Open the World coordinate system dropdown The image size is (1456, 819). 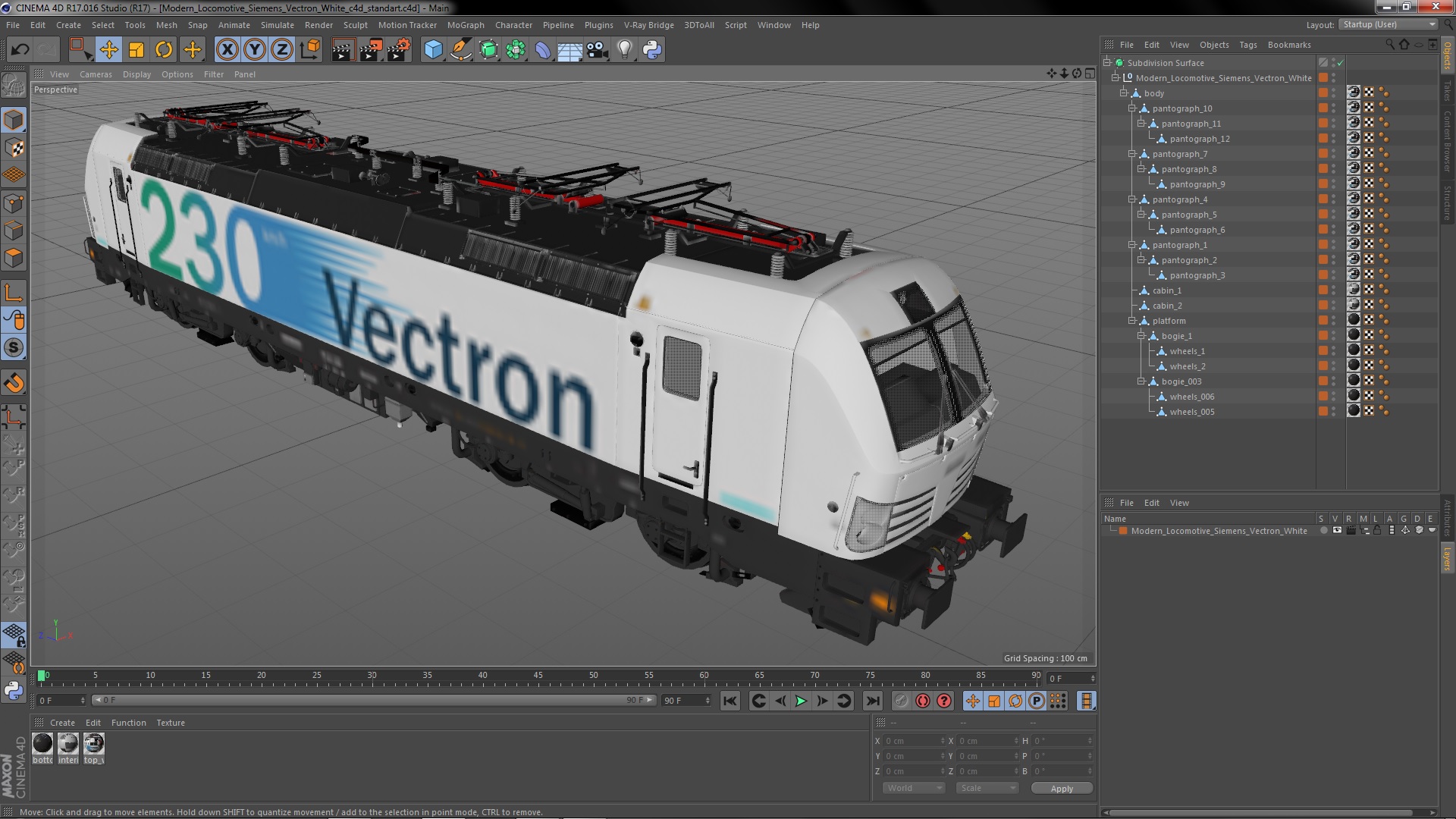913,788
